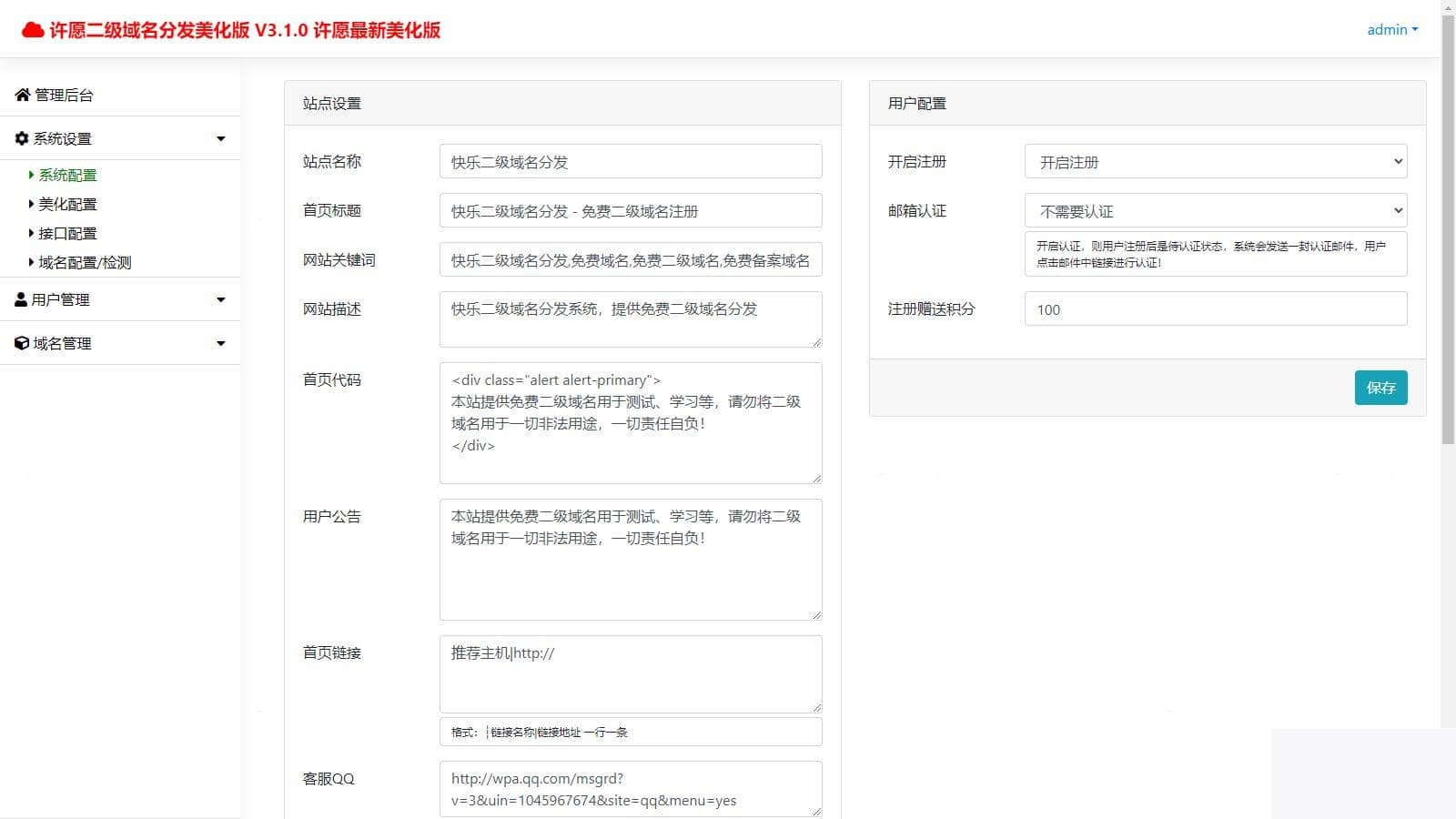This screenshot has width=1456, height=819.
Task: Select the cube icon for 域名管理
Action: [x=20, y=343]
